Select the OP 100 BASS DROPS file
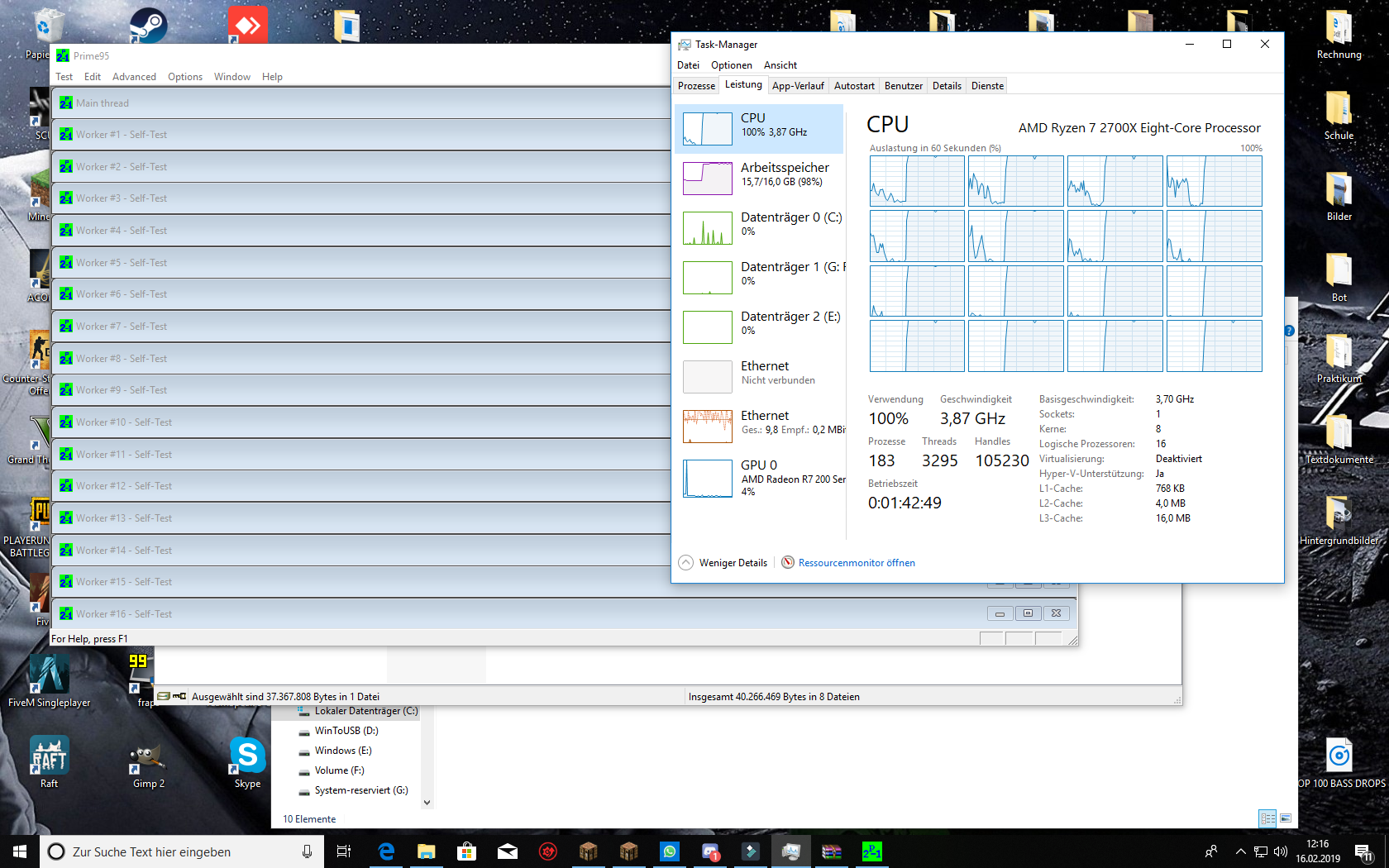1389x868 pixels. (1340, 762)
